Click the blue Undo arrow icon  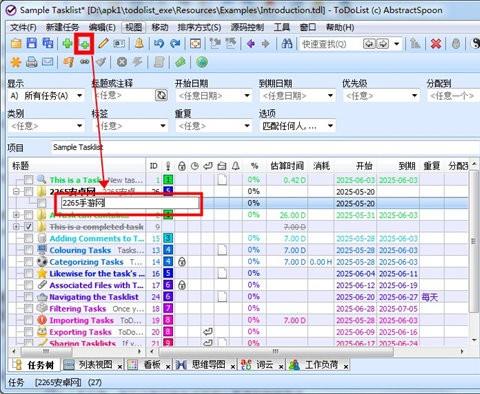[x=159, y=44]
